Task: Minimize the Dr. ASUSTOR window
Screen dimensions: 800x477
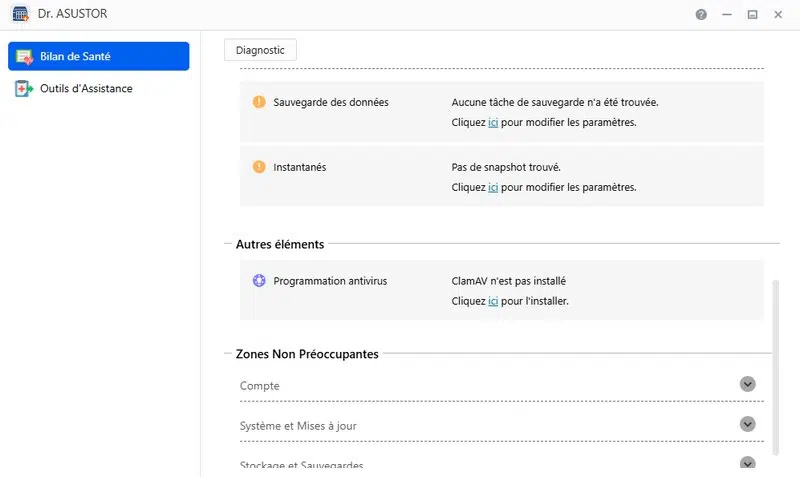Action: (727, 15)
